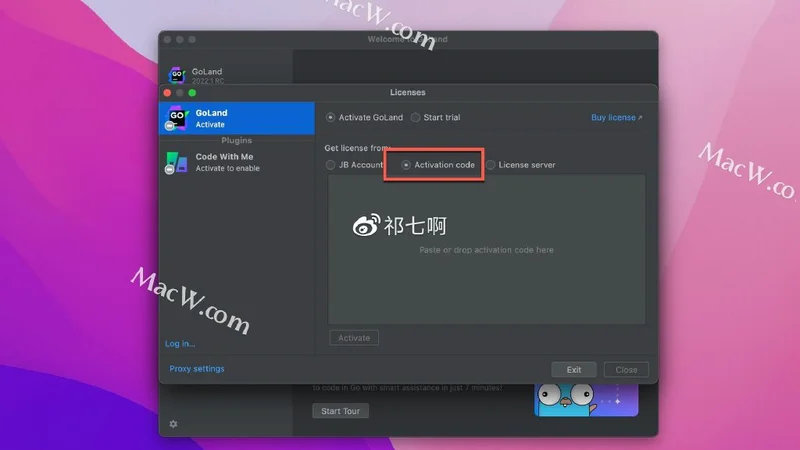
Task: Select the GoLand product entry in Licenses
Action: coord(237,118)
